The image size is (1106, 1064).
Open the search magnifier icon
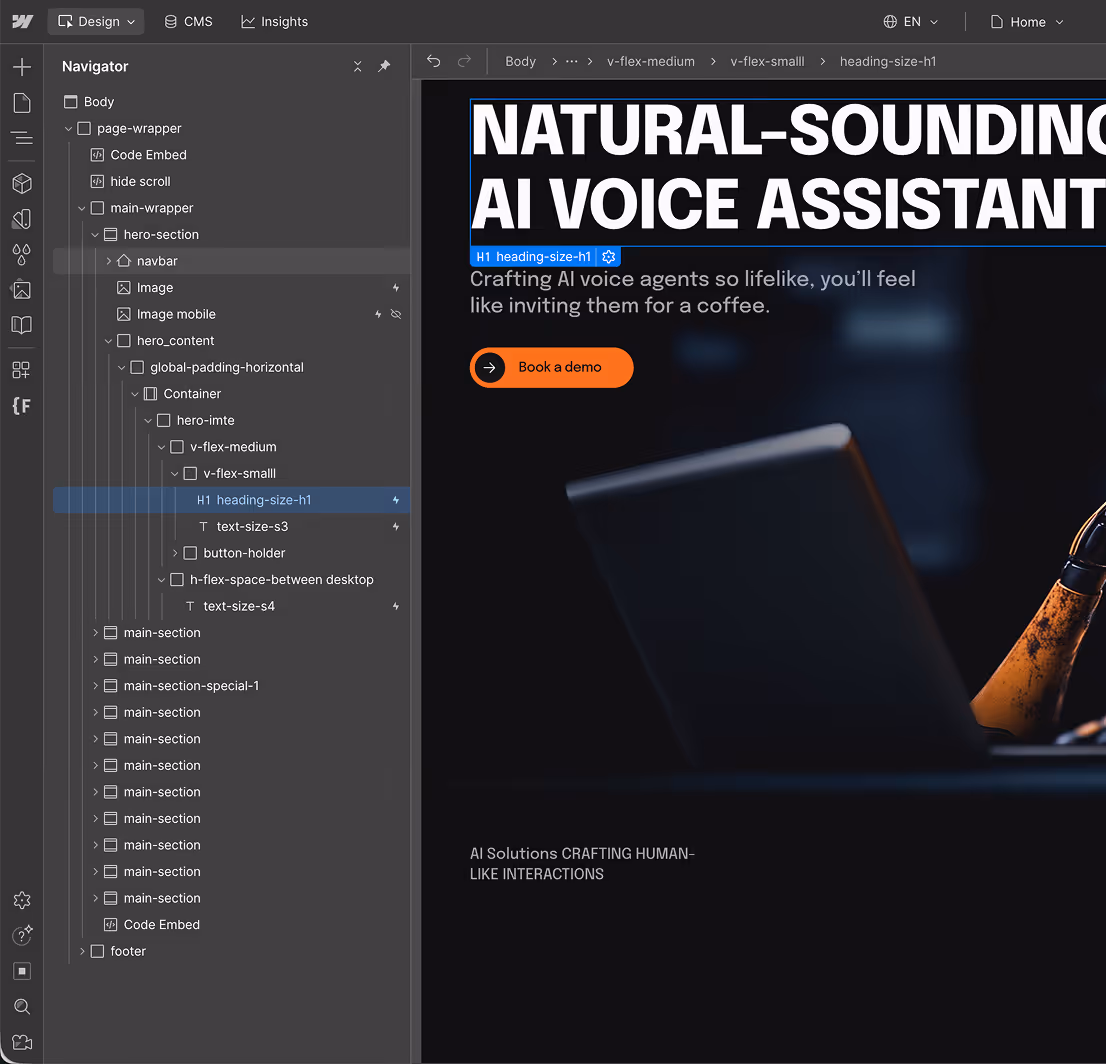click(22, 1007)
